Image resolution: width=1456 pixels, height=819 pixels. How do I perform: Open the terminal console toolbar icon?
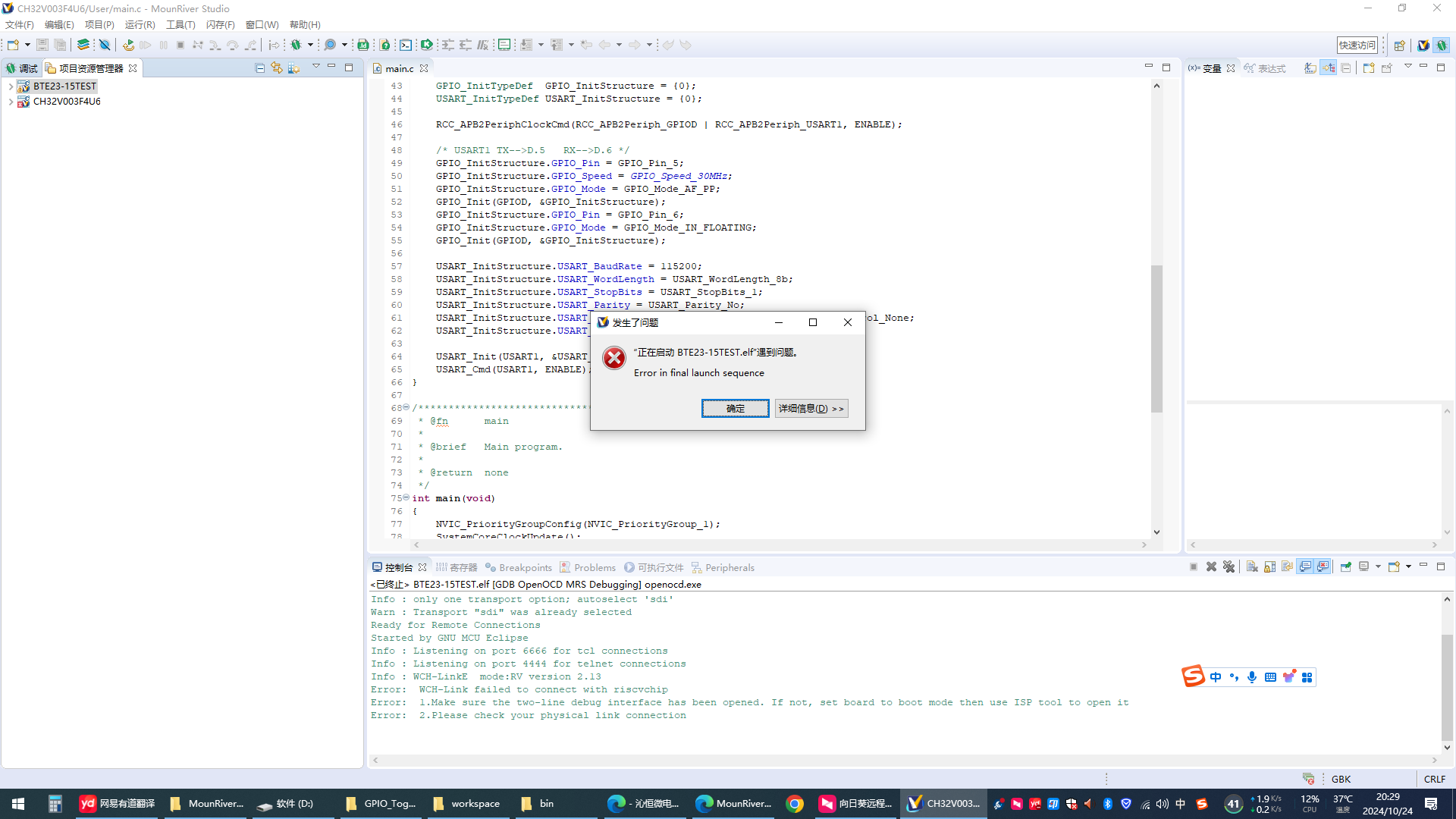tap(406, 45)
